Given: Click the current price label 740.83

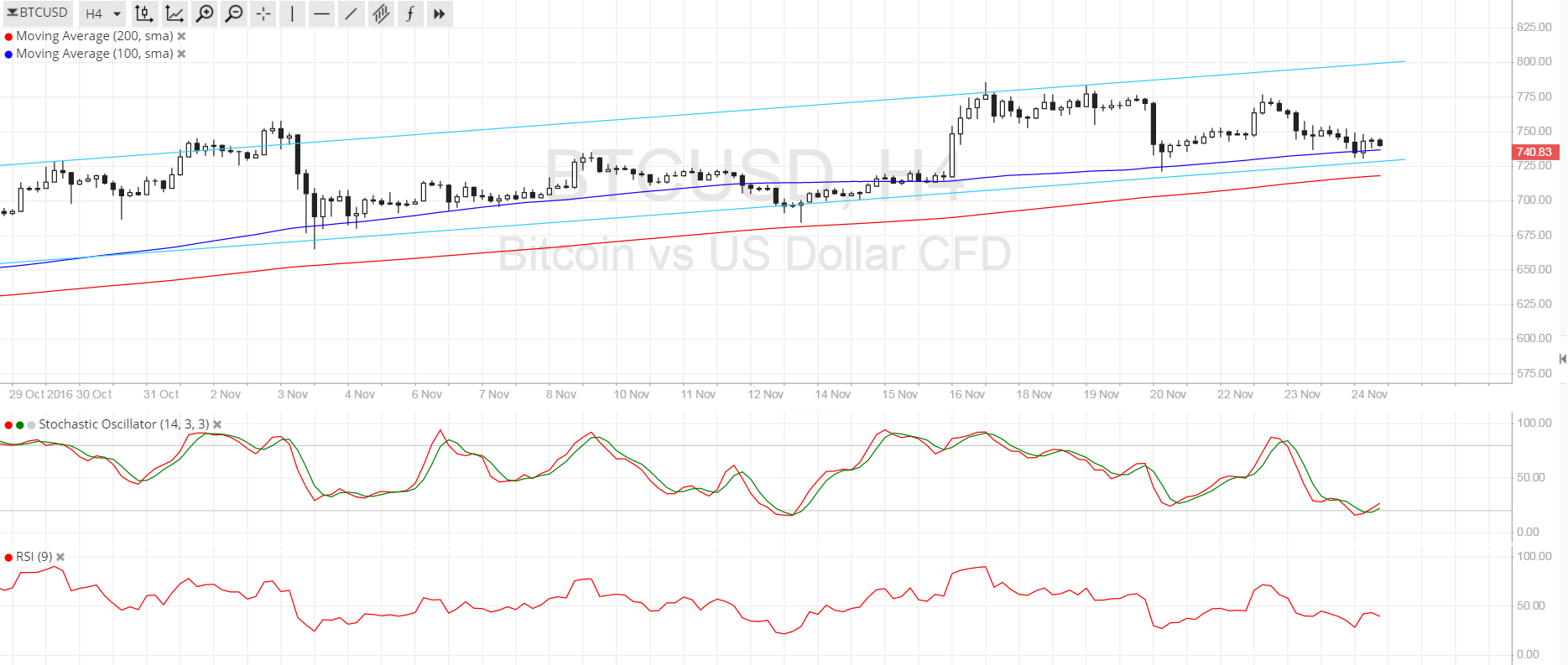Looking at the screenshot, I should (x=1535, y=152).
